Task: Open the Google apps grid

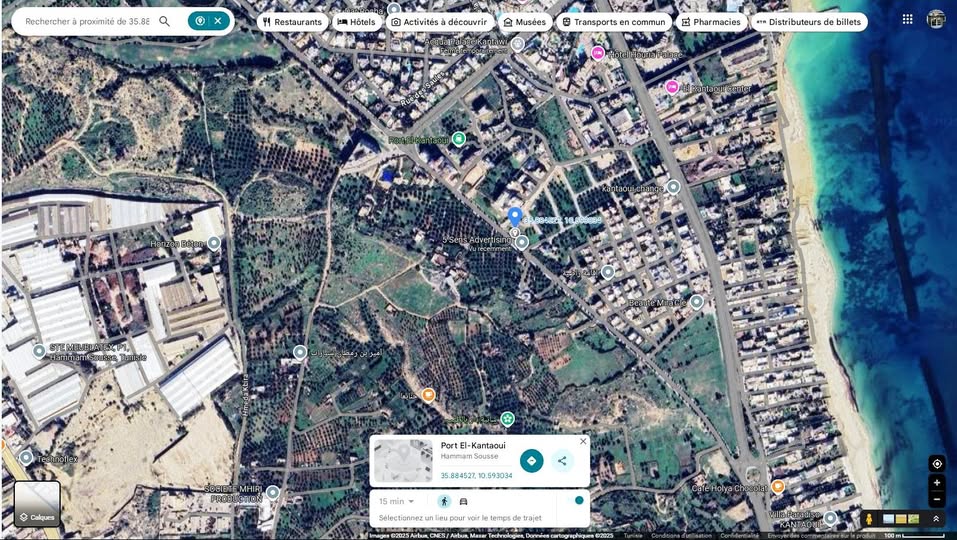Action: click(x=907, y=19)
